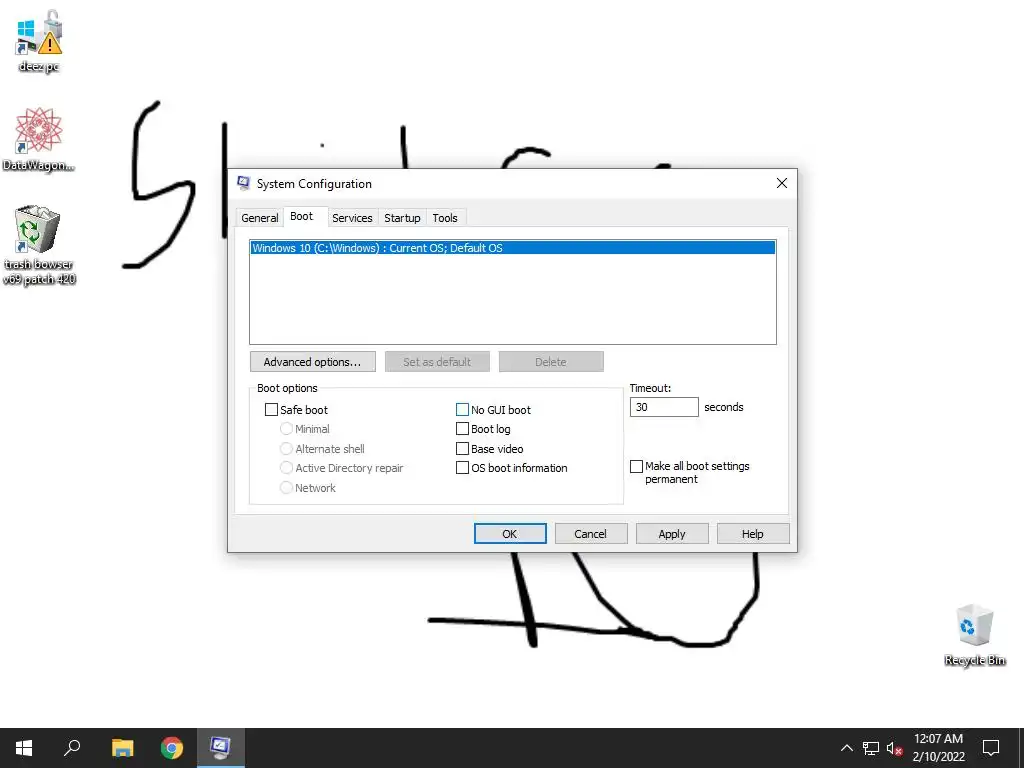1024x768 pixels.
Task: Click the Timeout seconds input field
Action: point(664,407)
